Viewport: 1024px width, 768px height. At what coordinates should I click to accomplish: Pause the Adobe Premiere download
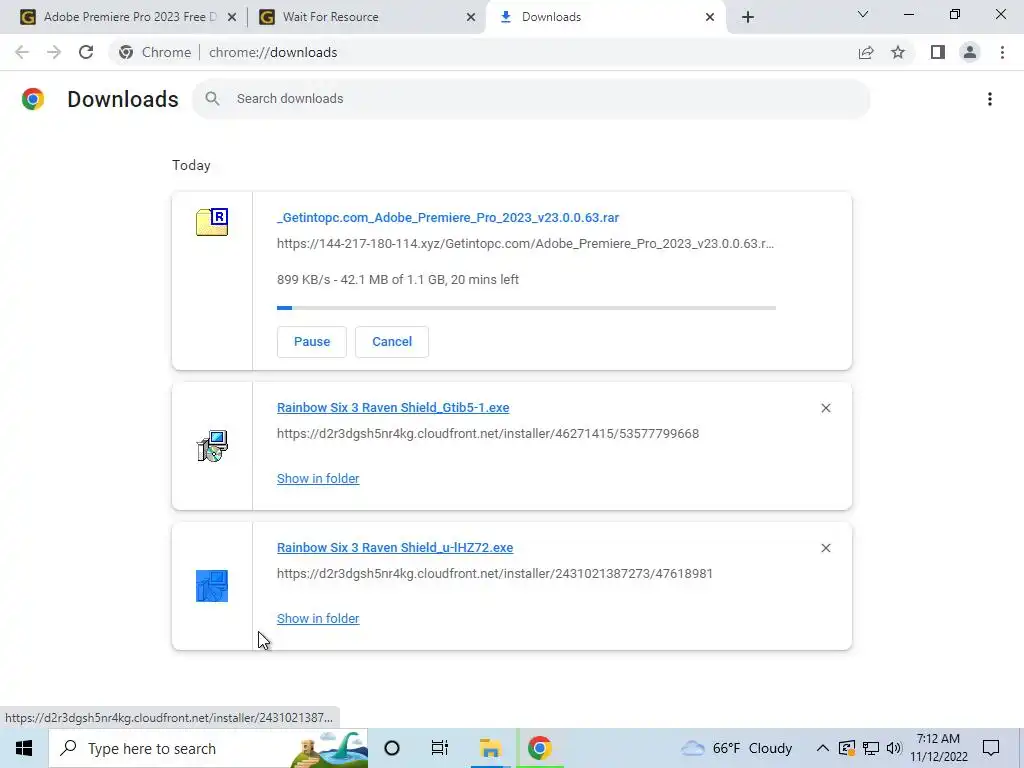pyautogui.click(x=312, y=342)
